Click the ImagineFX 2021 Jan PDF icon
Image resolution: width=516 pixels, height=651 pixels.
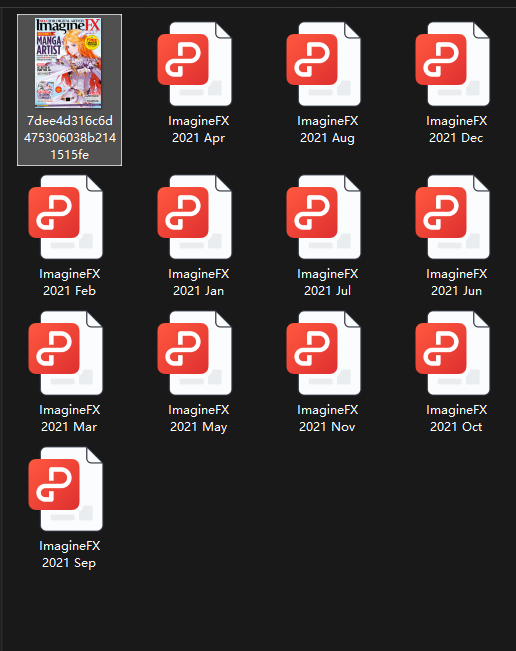pos(195,216)
